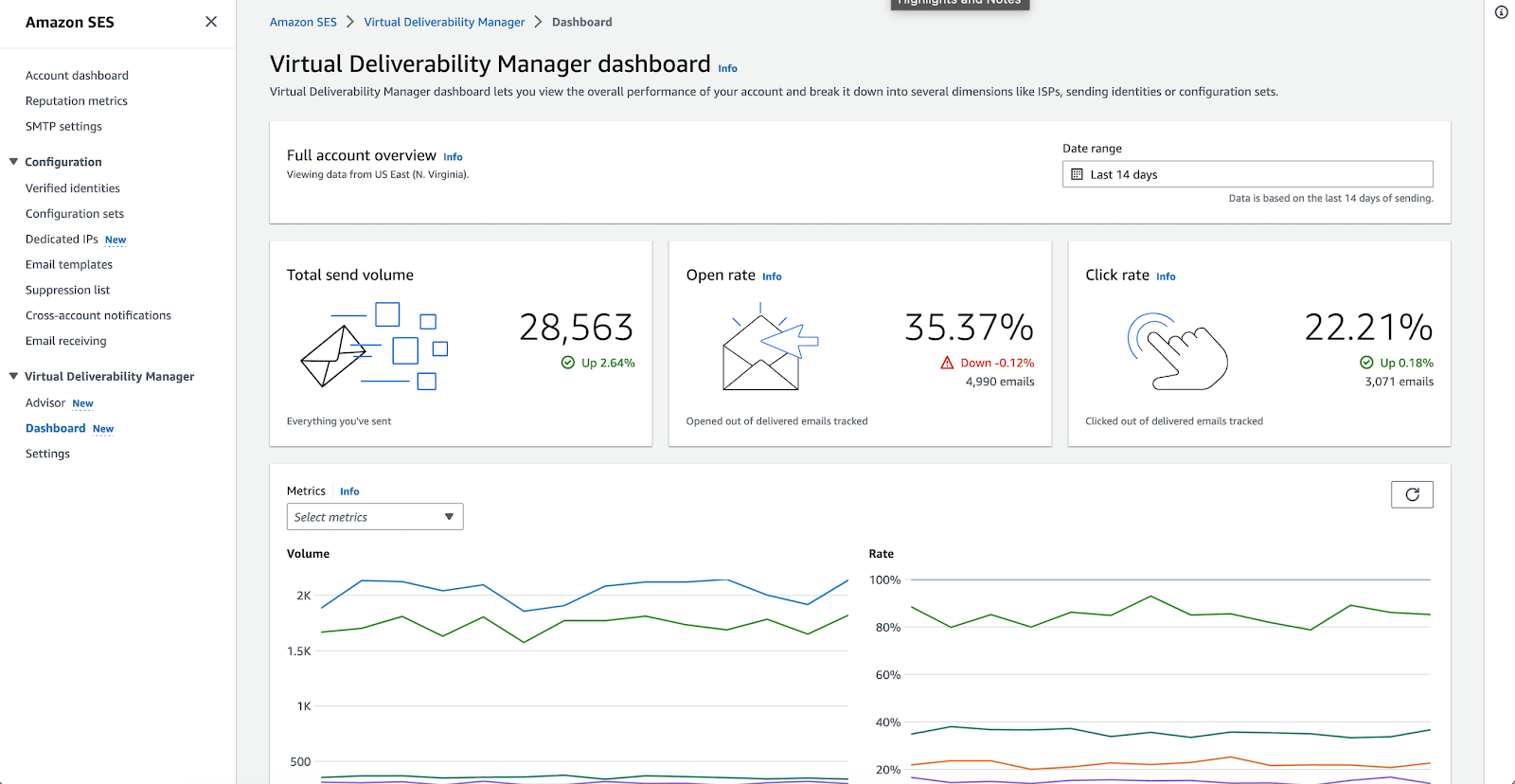Click the green check icon beside Up 0.18%
The height and width of the screenshot is (784, 1515).
(x=1366, y=363)
